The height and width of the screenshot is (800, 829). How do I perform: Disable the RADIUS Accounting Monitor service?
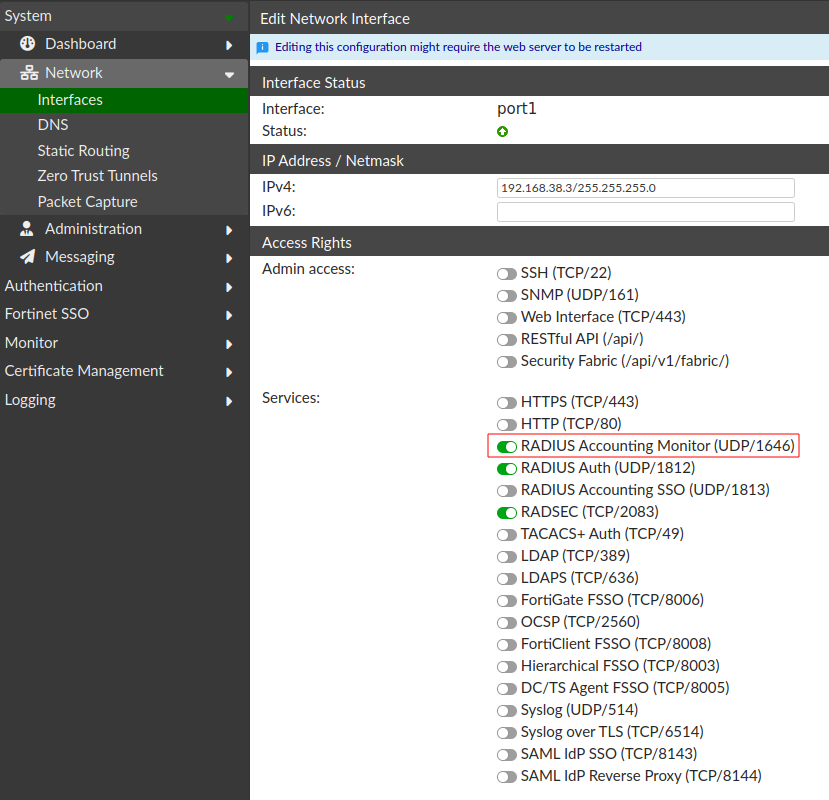click(x=506, y=446)
